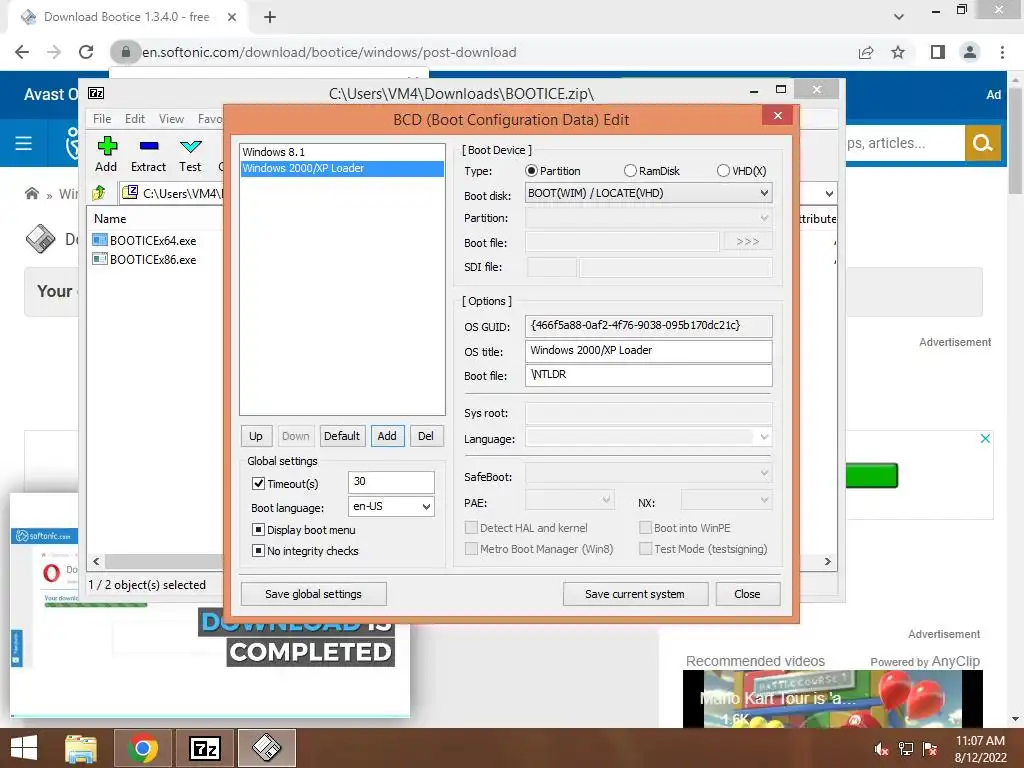Select BOOTICEx86.exe file icon in 7-Zip
This screenshot has width=1024, height=768.
pos(100,259)
